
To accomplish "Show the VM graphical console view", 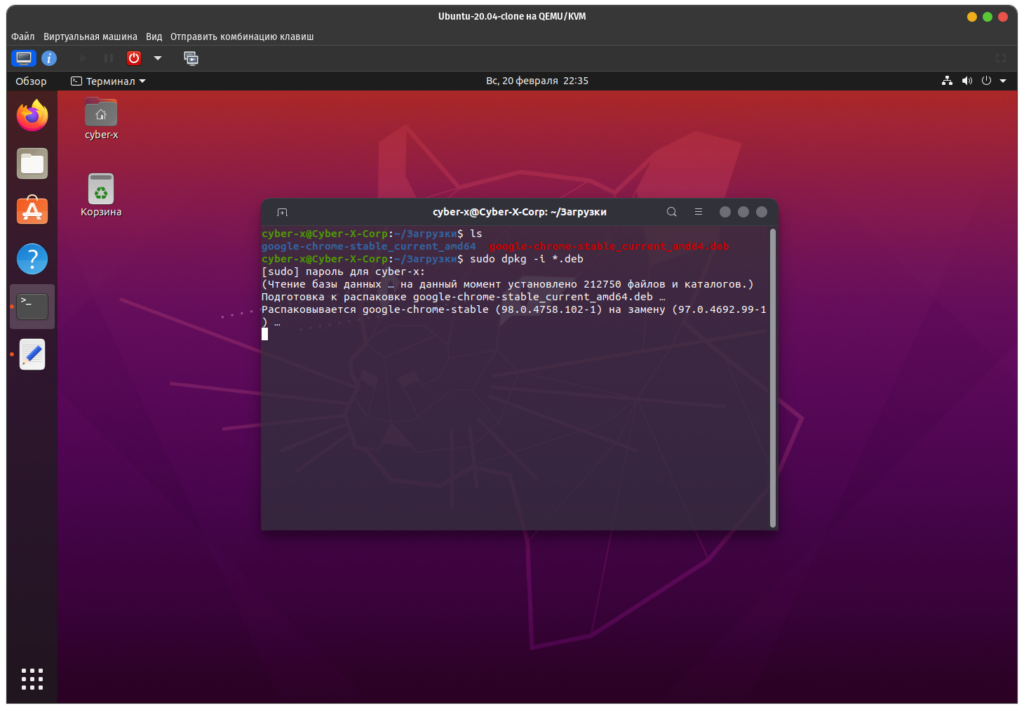I will click(x=23, y=58).
